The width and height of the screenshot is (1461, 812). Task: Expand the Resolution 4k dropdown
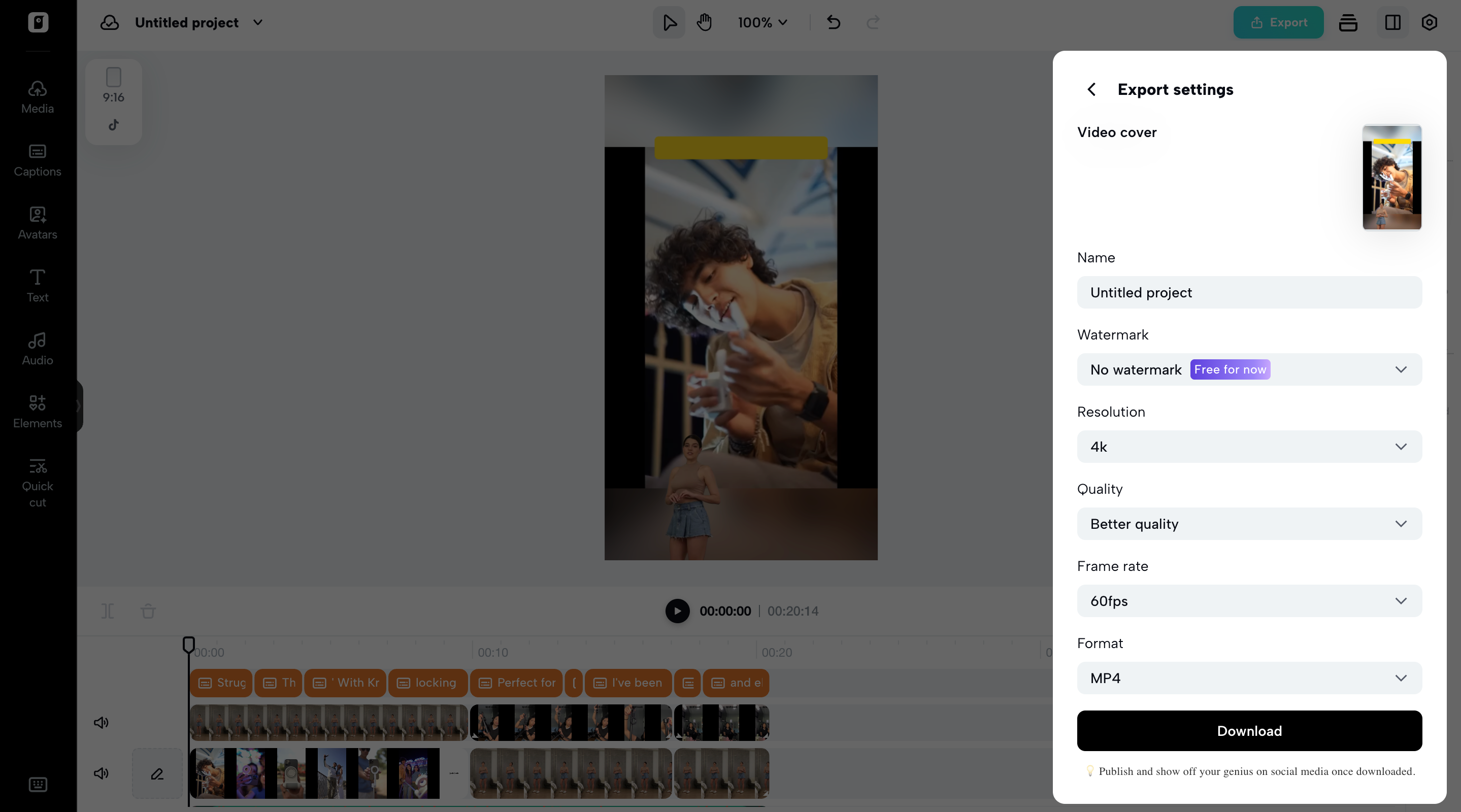point(1249,447)
